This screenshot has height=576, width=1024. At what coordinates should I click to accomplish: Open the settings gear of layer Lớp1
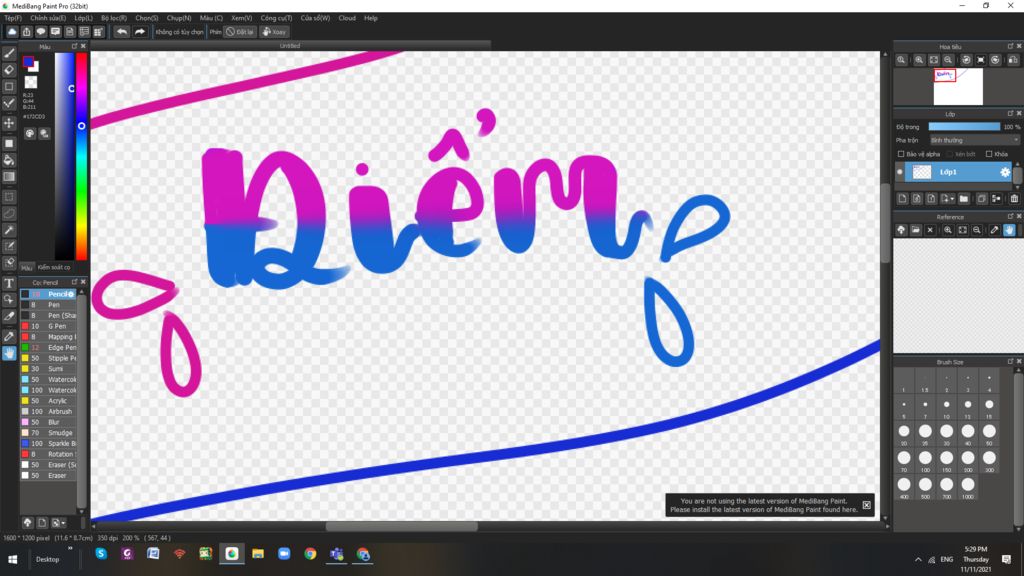click(x=1005, y=172)
